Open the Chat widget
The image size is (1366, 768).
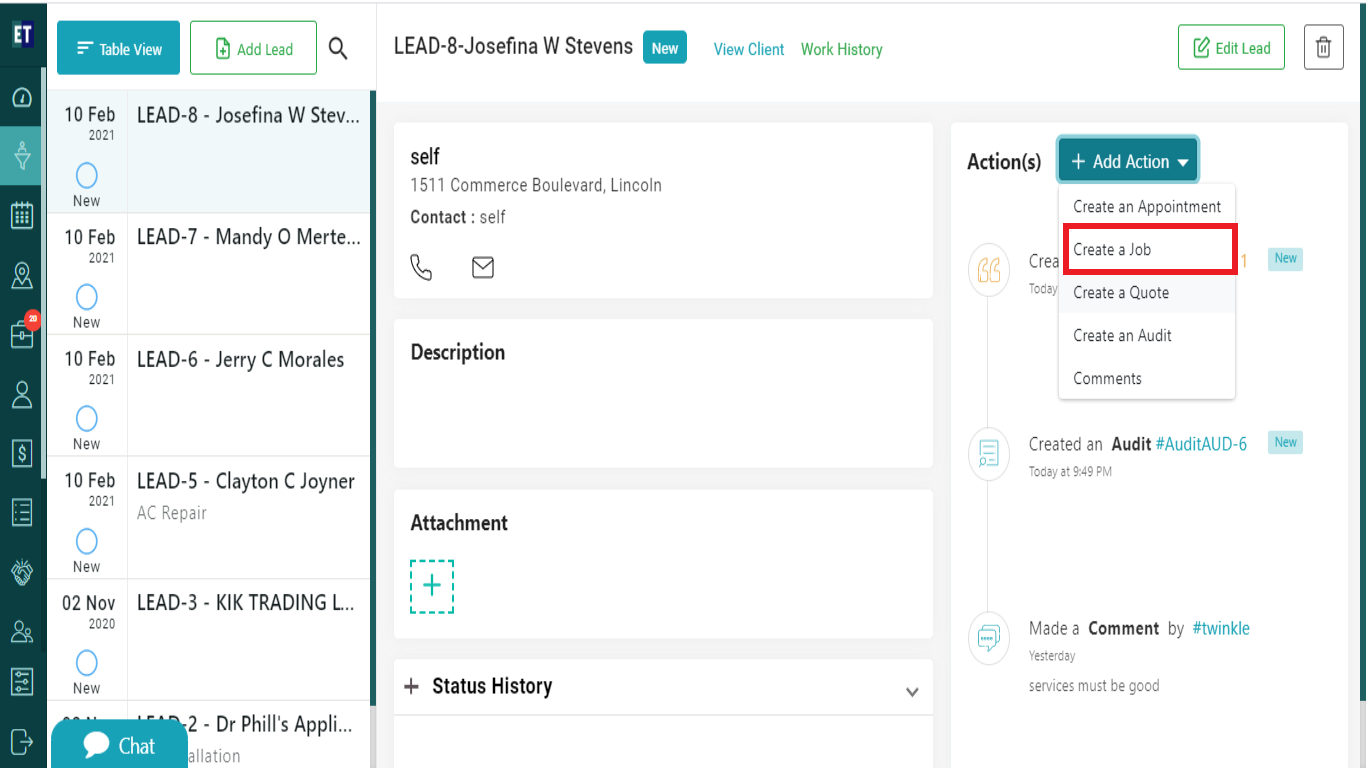pyautogui.click(x=119, y=745)
